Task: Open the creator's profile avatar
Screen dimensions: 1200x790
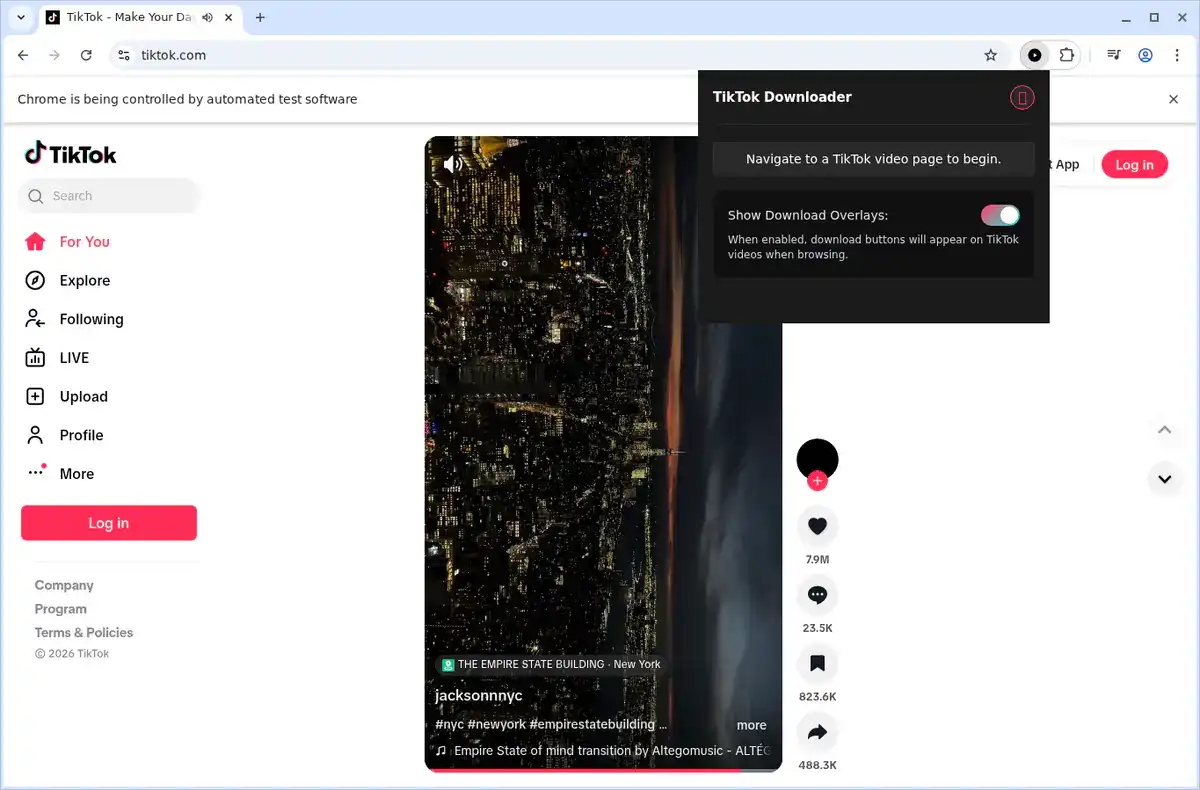Action: click(817, 459)
